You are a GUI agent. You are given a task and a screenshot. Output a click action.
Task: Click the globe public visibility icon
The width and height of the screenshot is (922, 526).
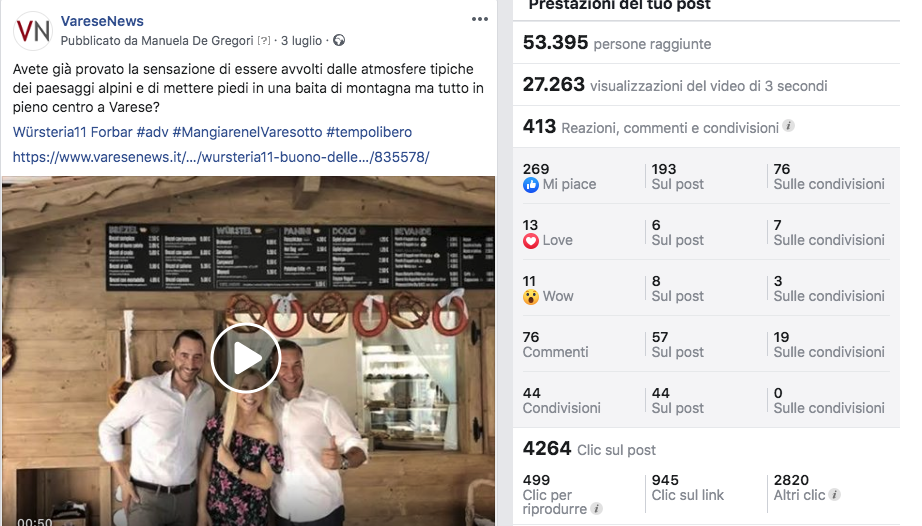[339, 40]
